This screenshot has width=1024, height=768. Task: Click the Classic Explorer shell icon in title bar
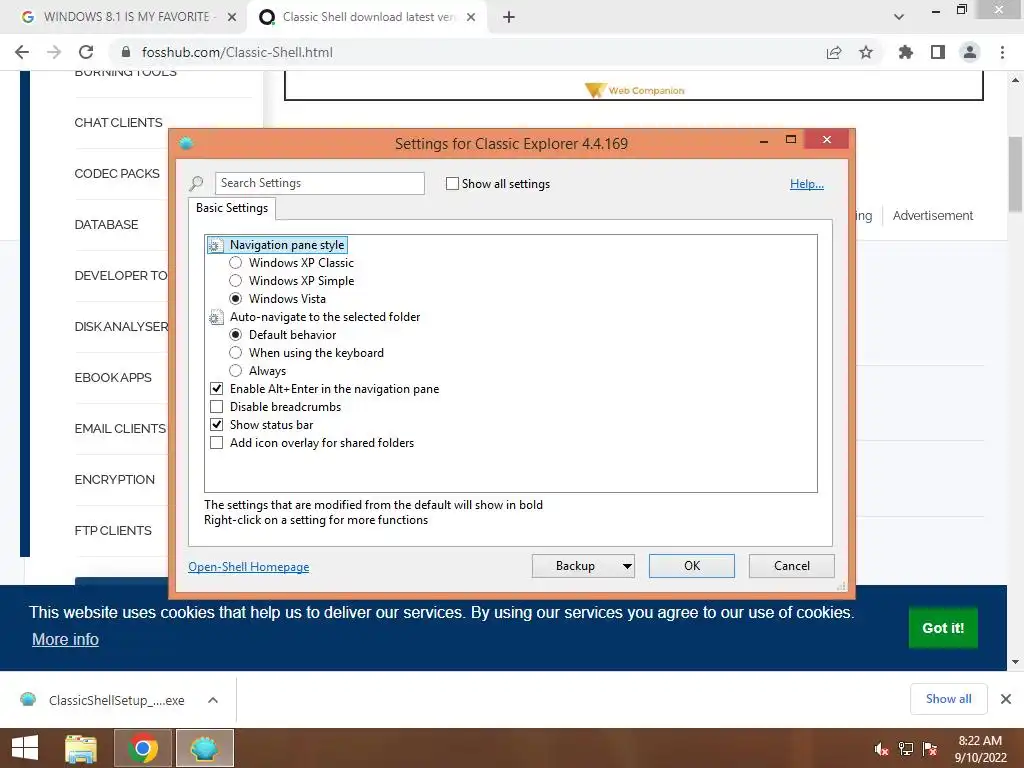pyautogui.click(x=186, y=143)
